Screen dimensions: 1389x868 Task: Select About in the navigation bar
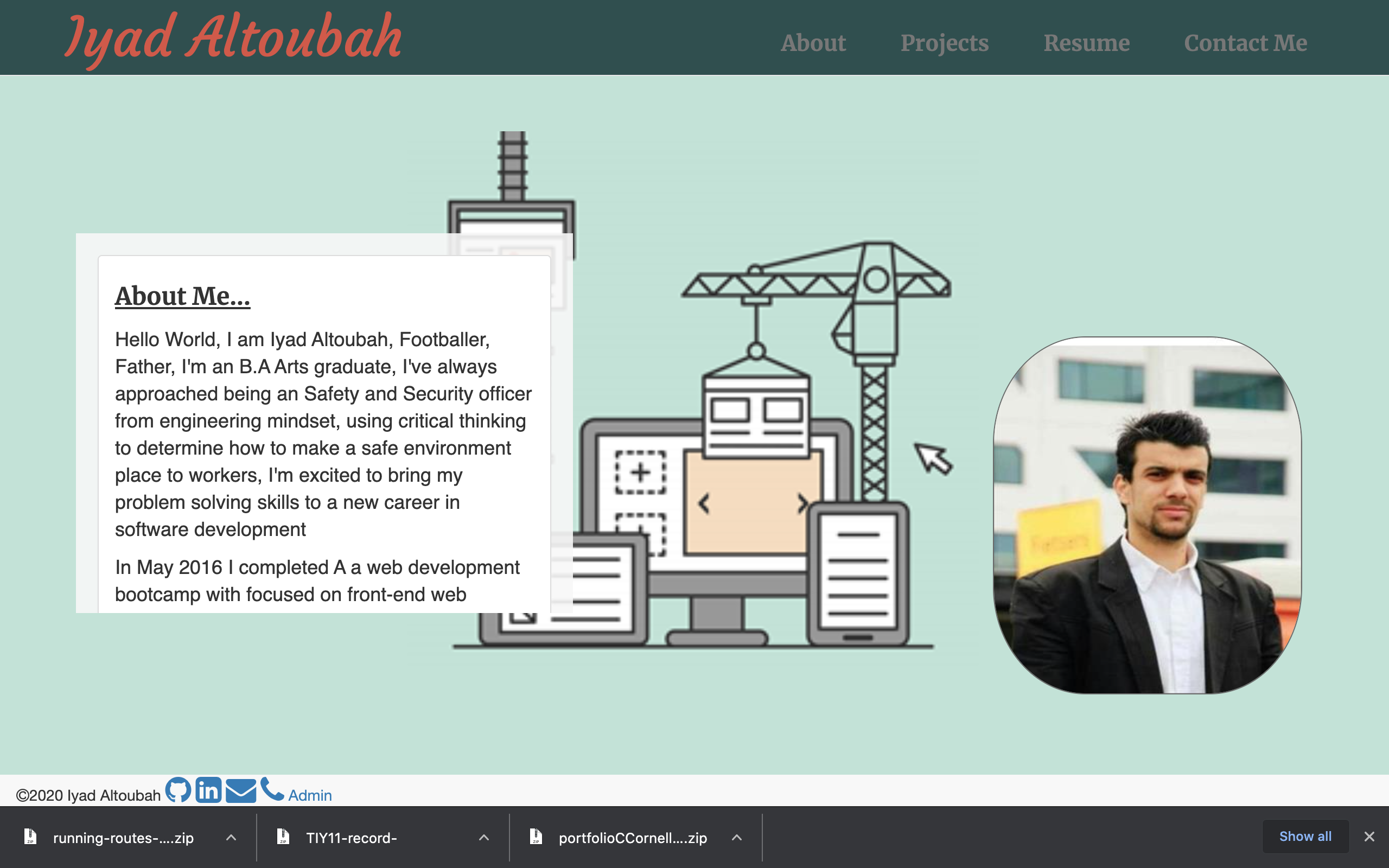(813, 42)
